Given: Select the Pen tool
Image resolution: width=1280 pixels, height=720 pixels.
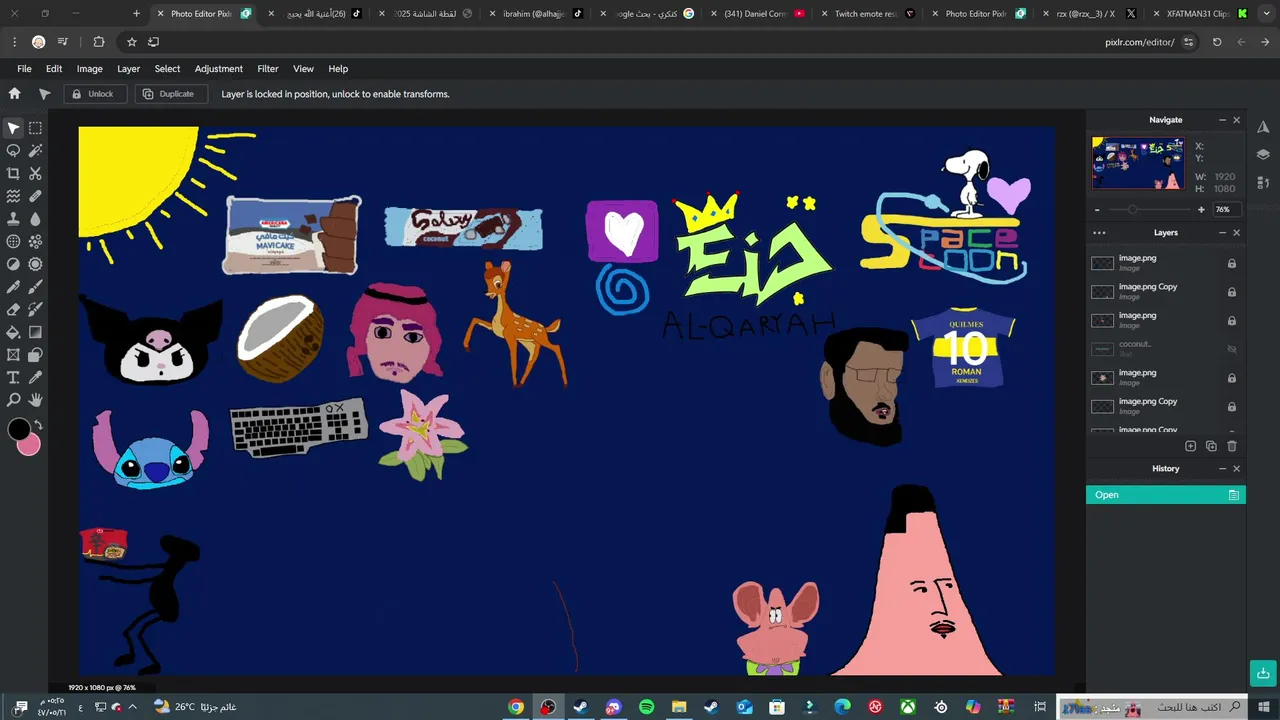Looking at the screenshot, I should 13,287.
